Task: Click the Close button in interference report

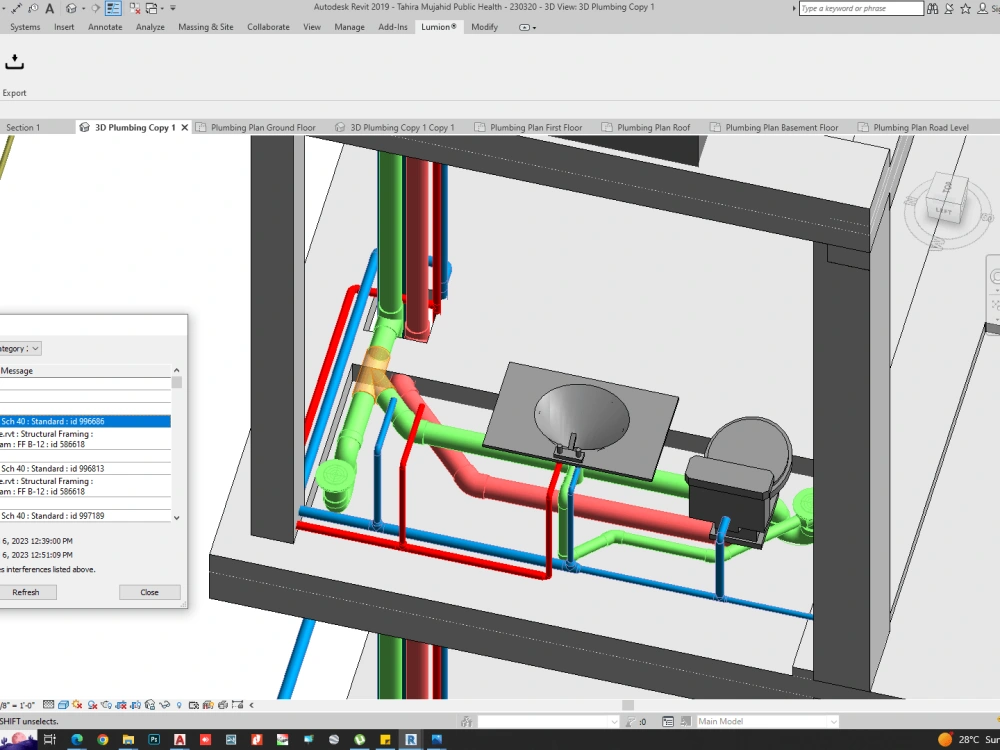Action: tap(149, 592)
